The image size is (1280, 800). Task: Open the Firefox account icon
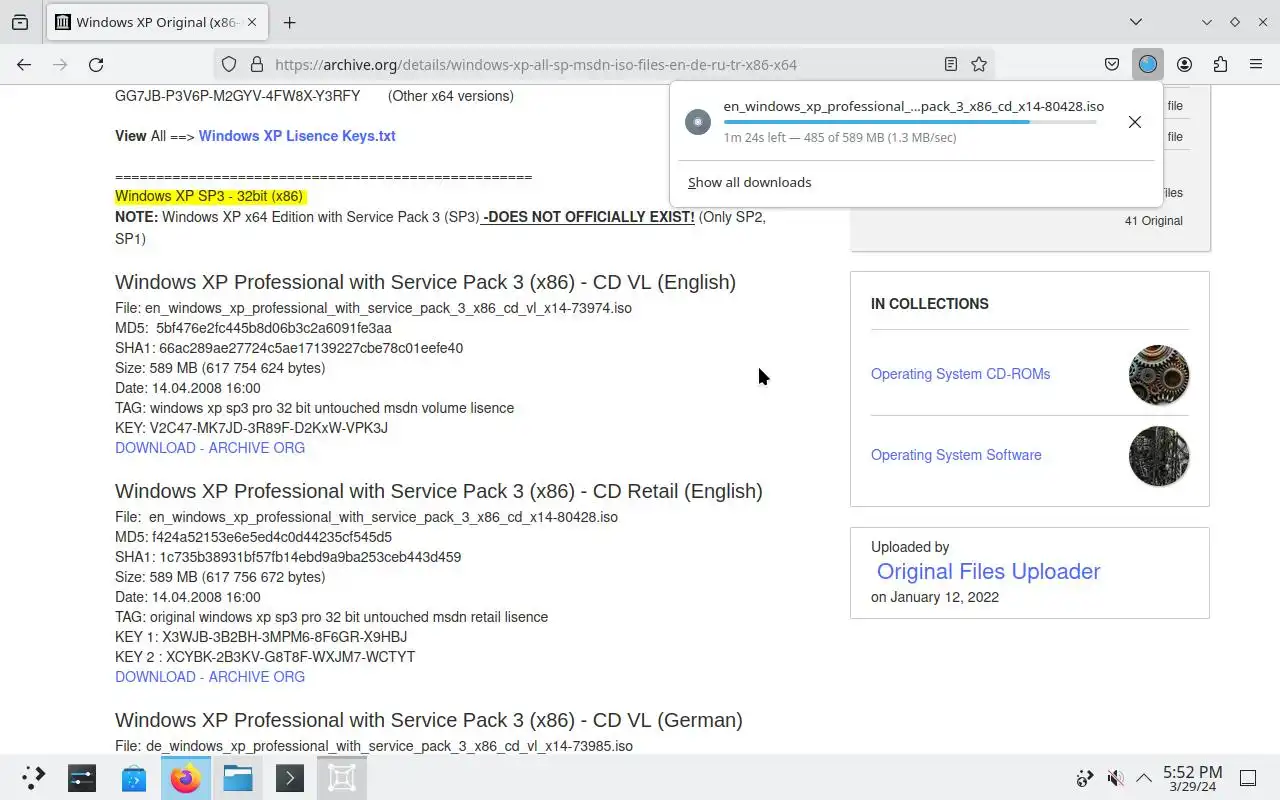[1184, 64]
